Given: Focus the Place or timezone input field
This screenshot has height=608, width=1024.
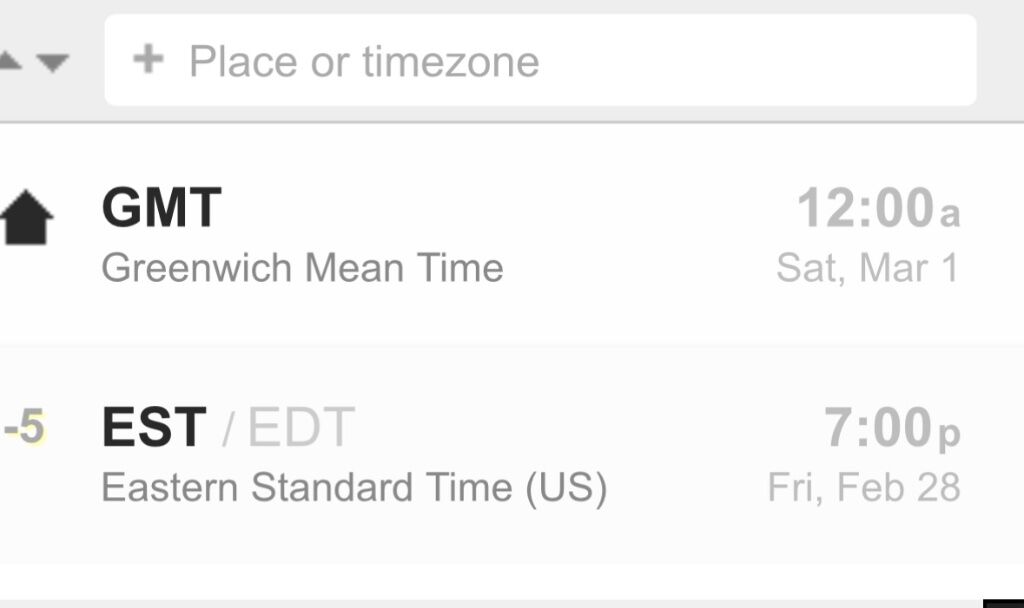Looking at the screenshot, I should [540, 60].
